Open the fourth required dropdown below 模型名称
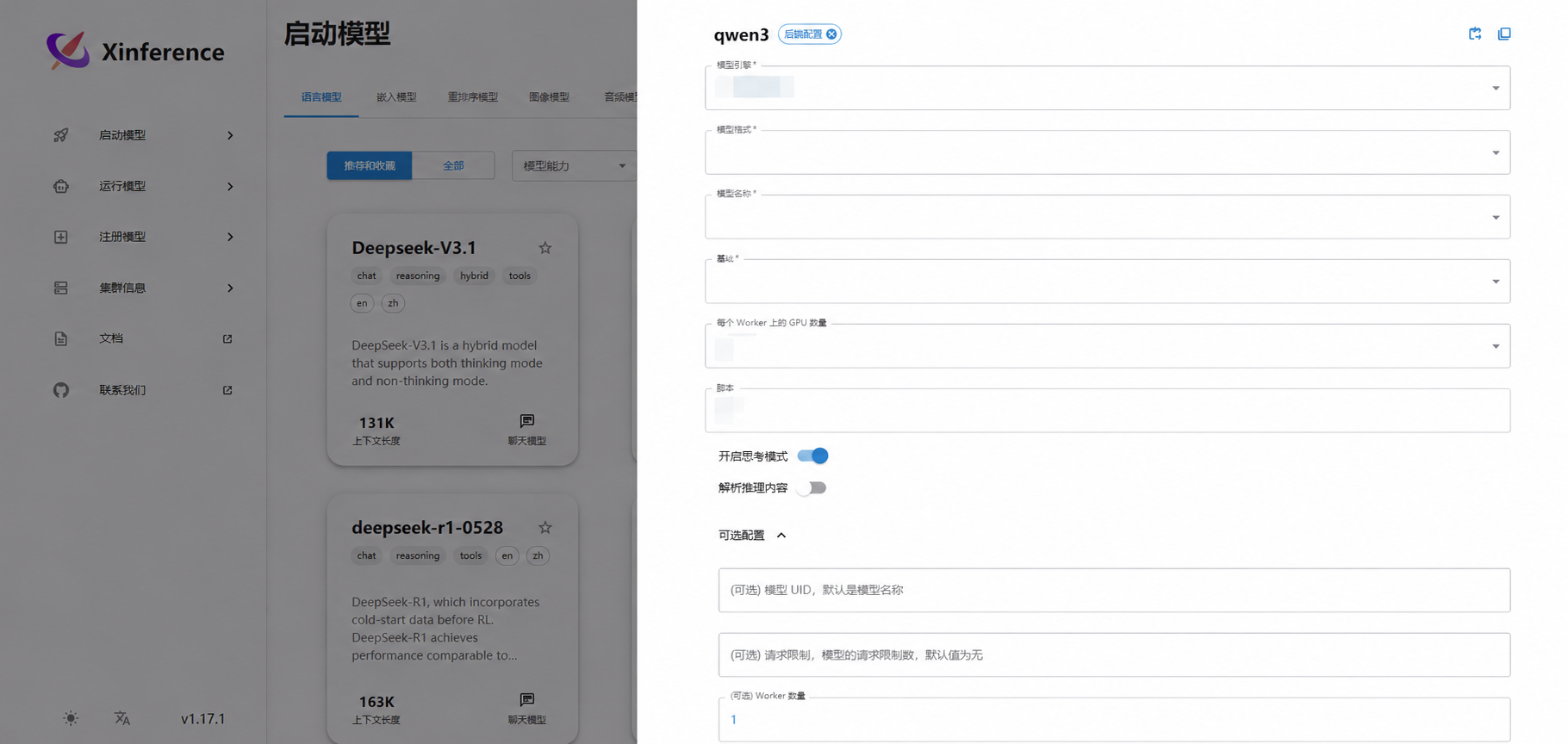The height and width of the screenshot is (744, 1568). point(1107,282)
